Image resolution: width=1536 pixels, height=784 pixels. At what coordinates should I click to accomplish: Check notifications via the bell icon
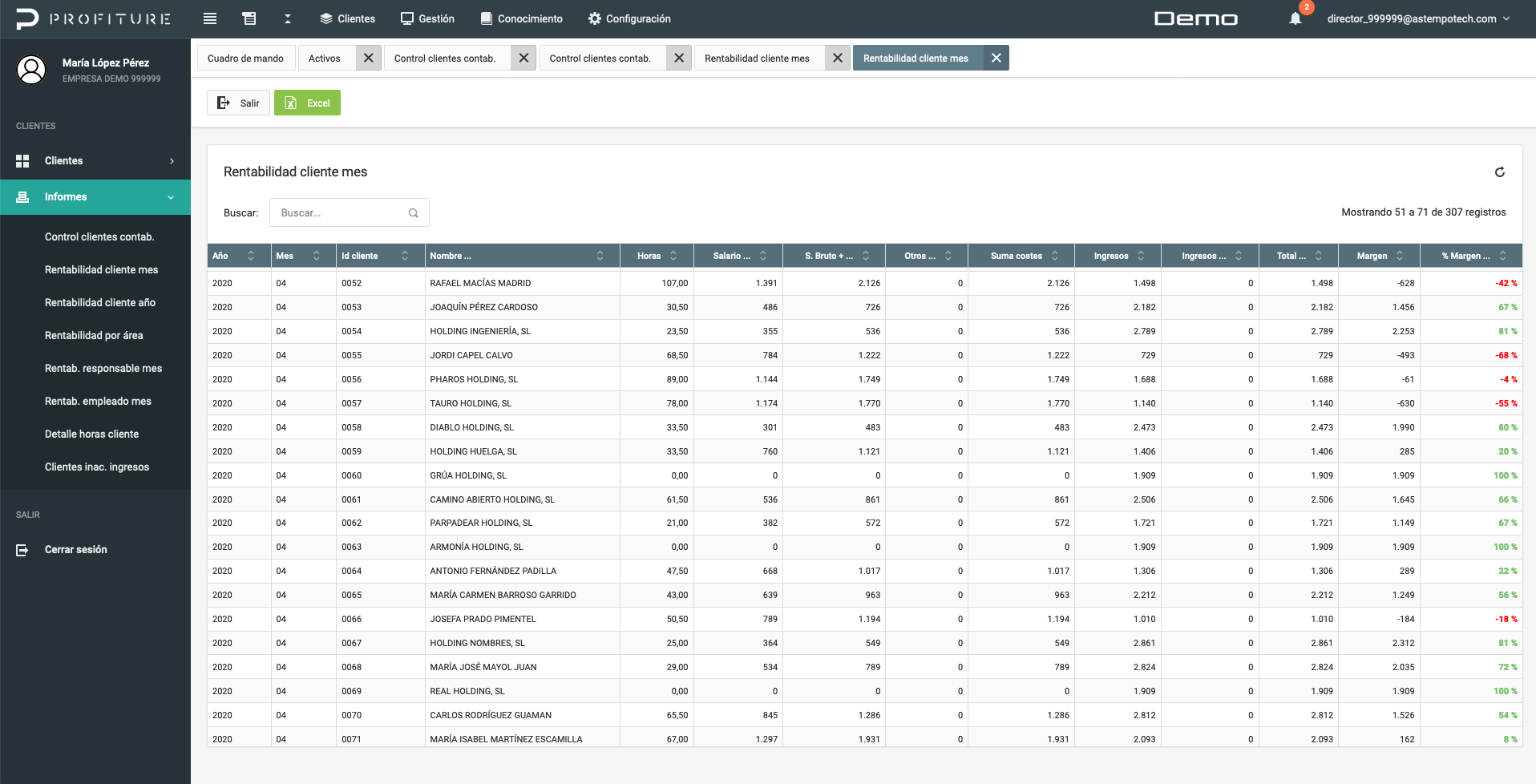pyautogui.click(x=1295, y=18)
